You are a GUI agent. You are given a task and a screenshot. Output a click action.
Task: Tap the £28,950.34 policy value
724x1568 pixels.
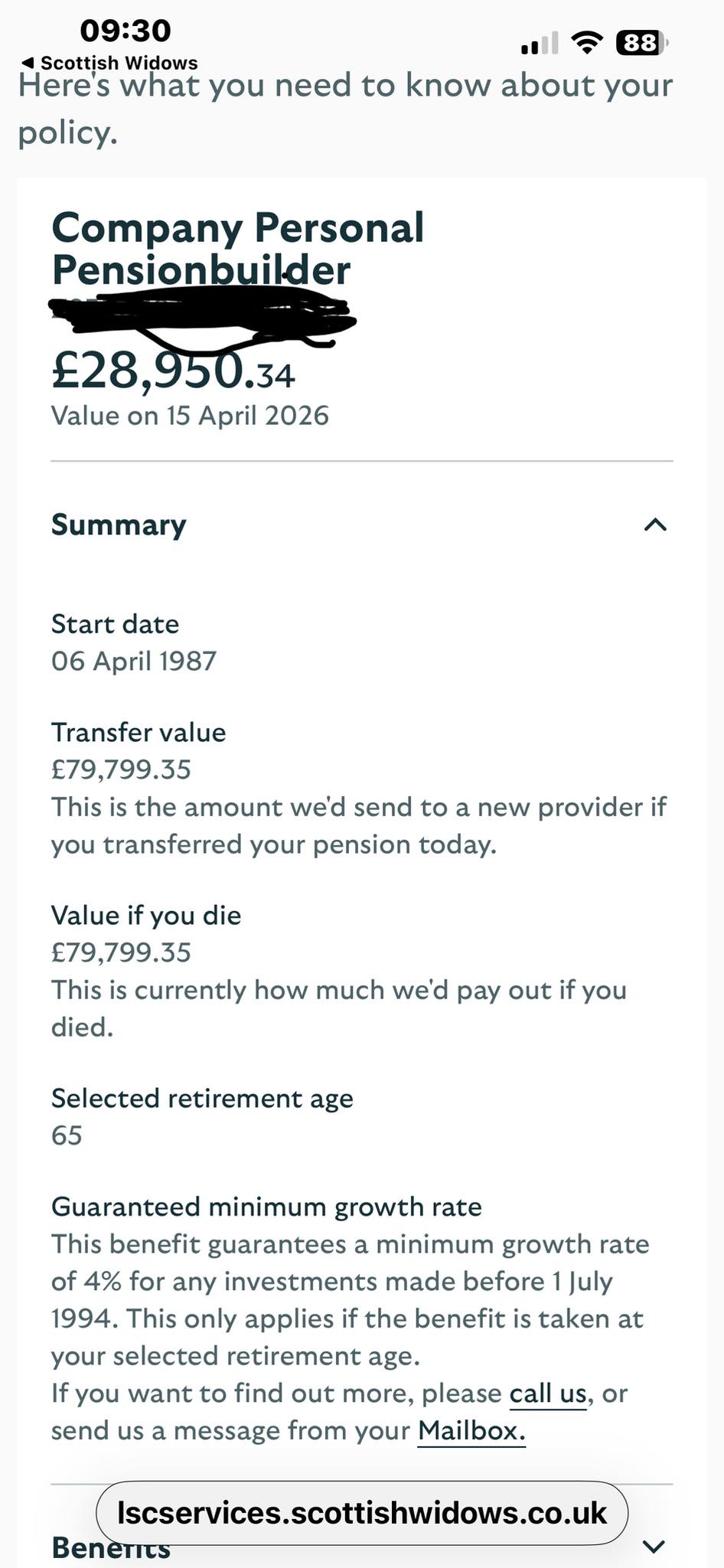[x=173, y=371]
